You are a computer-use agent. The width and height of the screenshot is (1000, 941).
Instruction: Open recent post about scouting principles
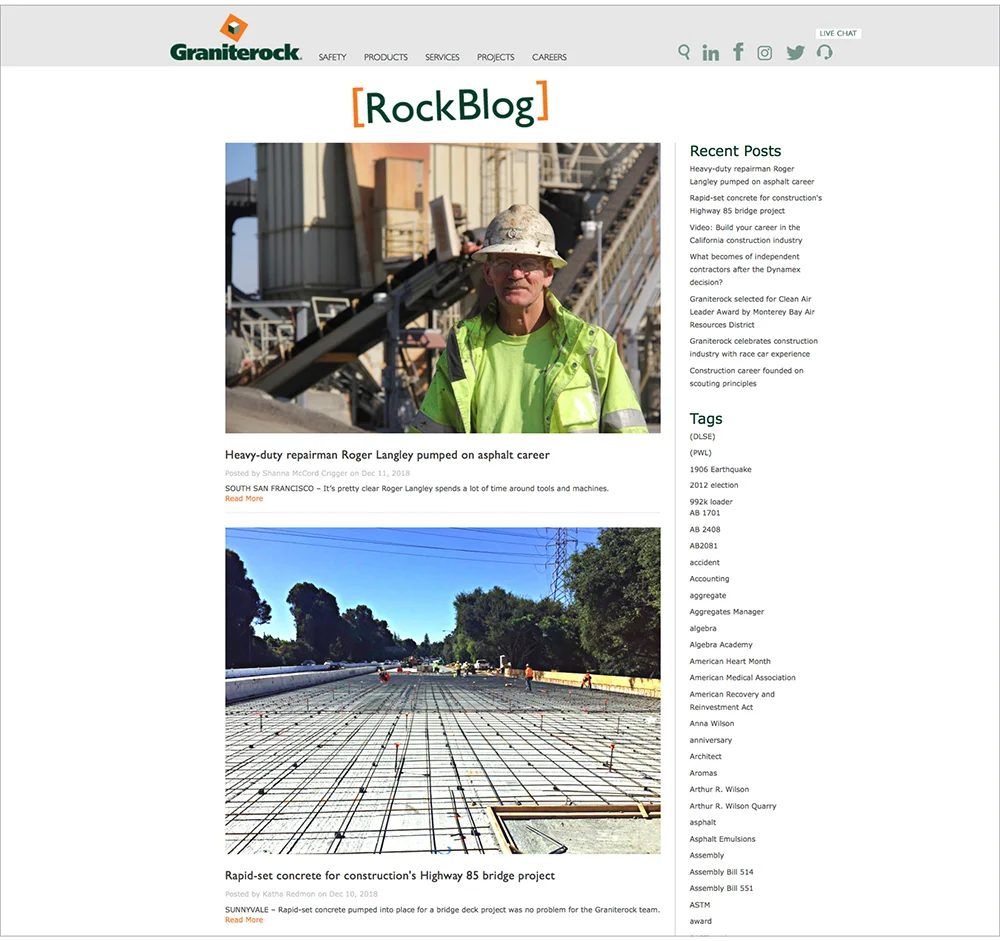(746, 376)
